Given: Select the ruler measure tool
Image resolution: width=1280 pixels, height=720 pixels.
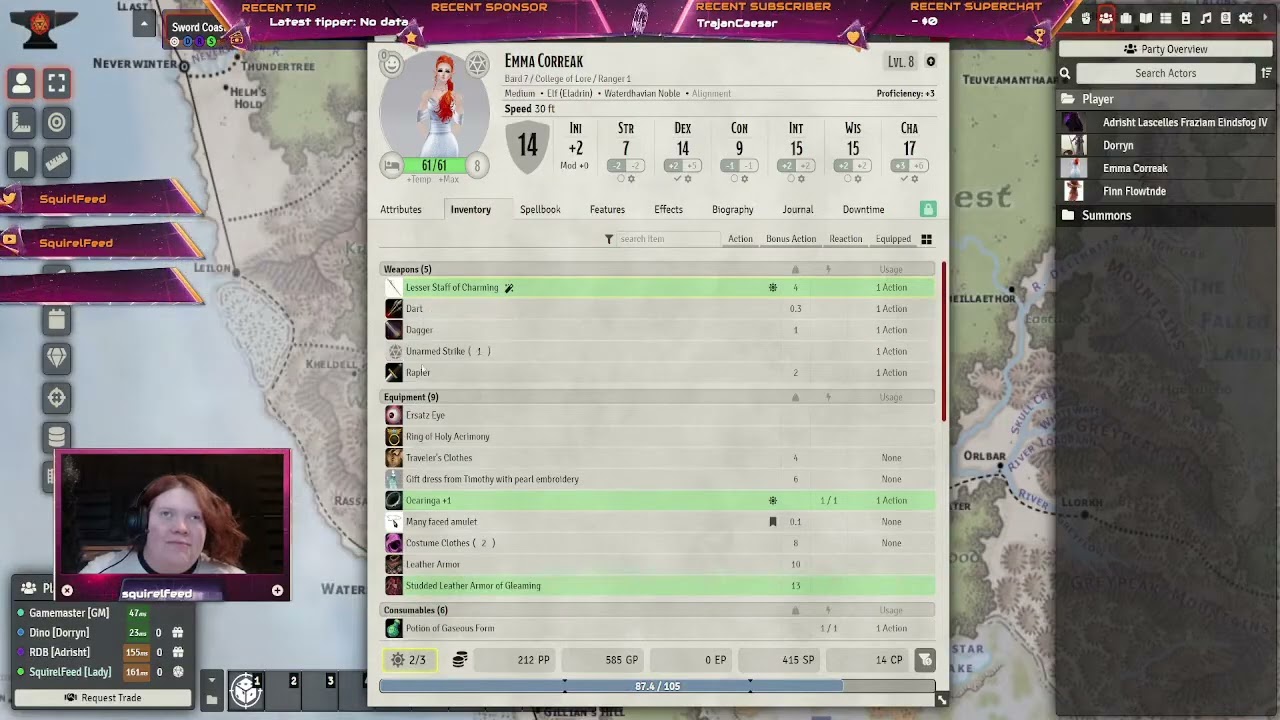Looking at the screenshot, I should [57, 161].
